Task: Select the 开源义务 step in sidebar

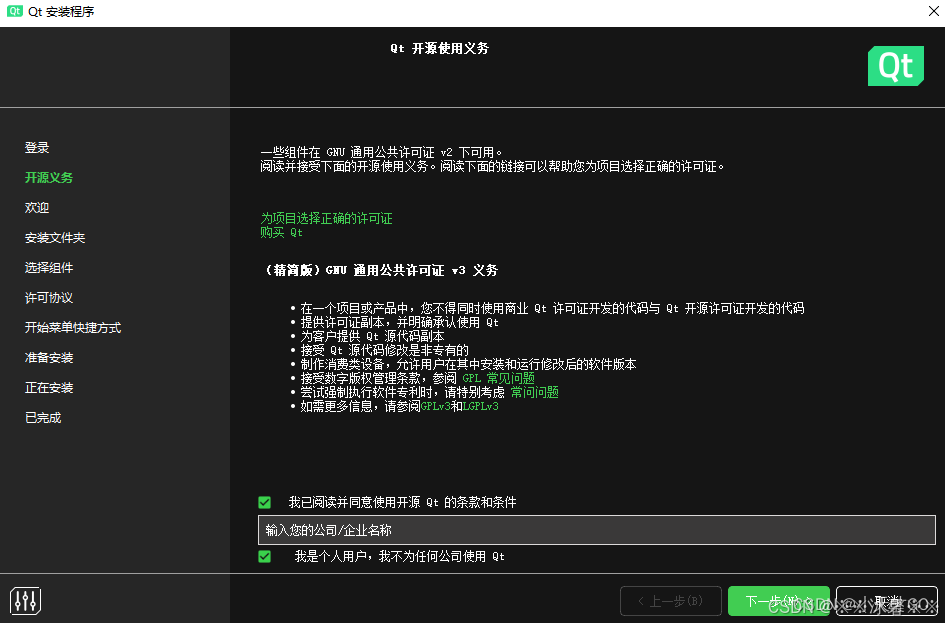Action: pos(49,178)
